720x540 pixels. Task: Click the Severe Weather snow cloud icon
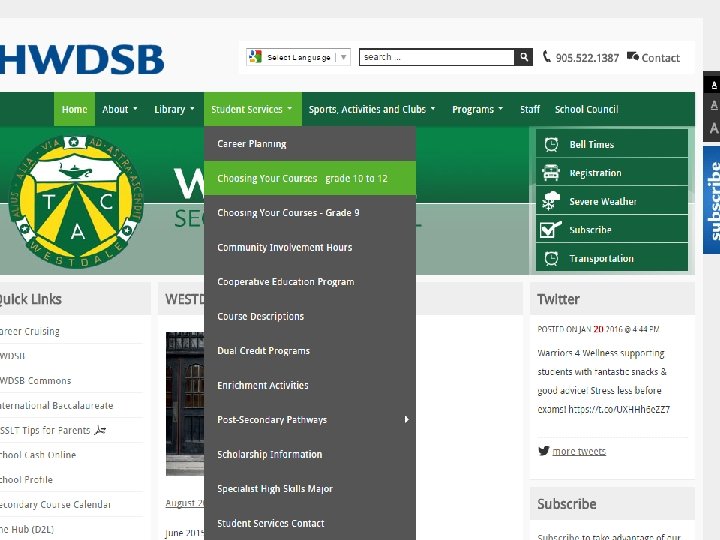[551, 201]
